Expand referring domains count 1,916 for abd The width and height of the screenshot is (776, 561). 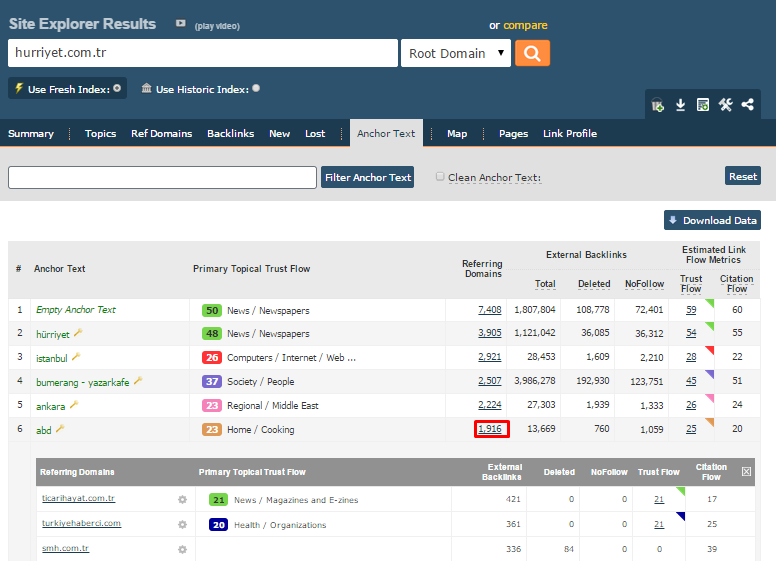point(490,429)
